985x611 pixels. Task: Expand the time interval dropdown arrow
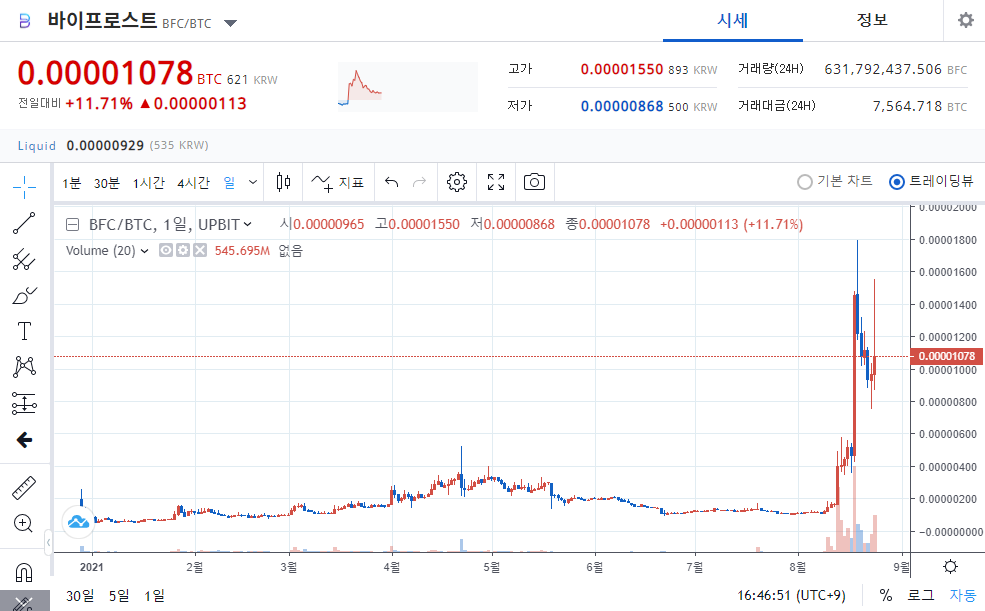point(253,183)
